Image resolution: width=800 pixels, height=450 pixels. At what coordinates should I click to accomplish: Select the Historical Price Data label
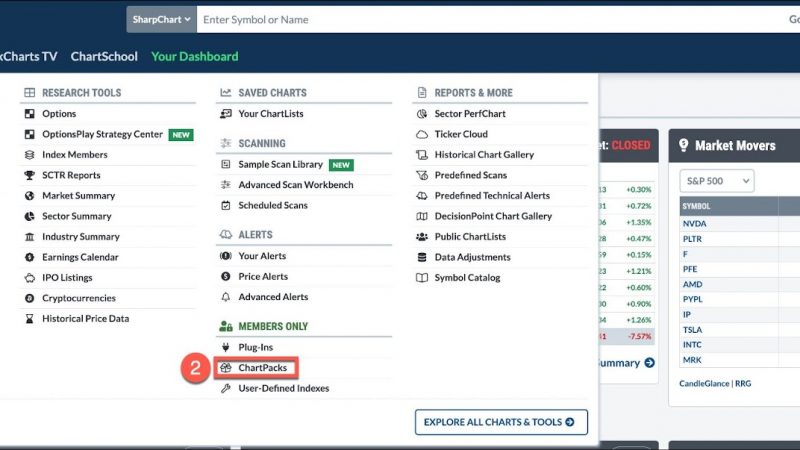pos(86,318)
